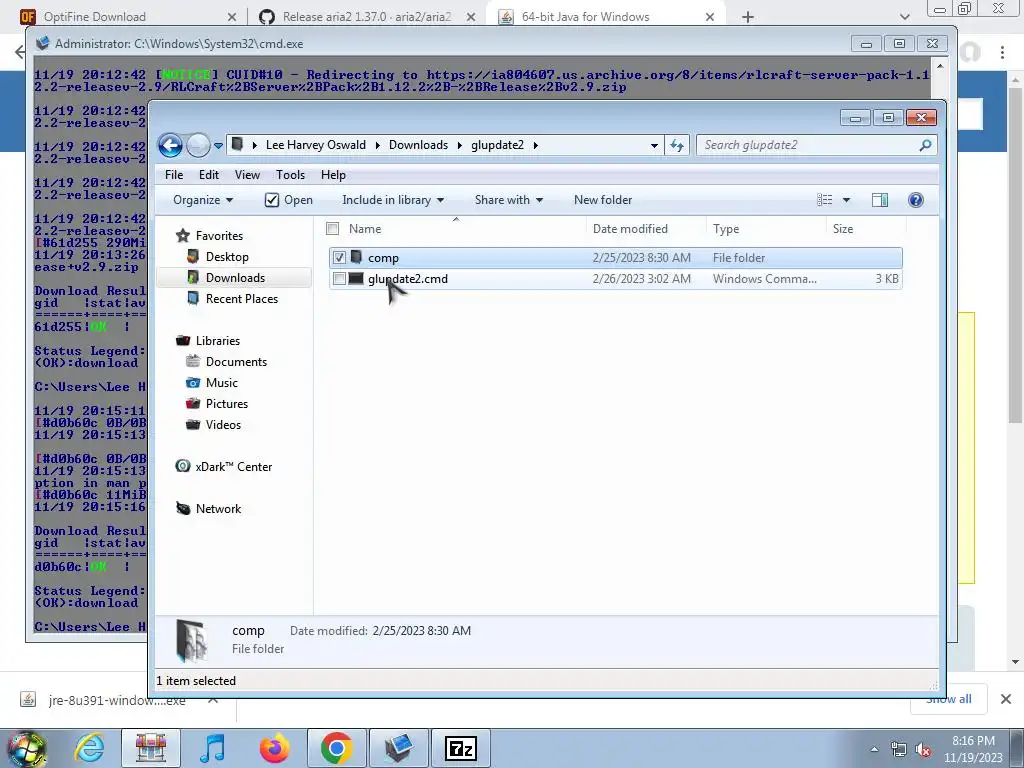
Task: Open Chrome's tab search dropdown arrow
Action: click(904, 17)
